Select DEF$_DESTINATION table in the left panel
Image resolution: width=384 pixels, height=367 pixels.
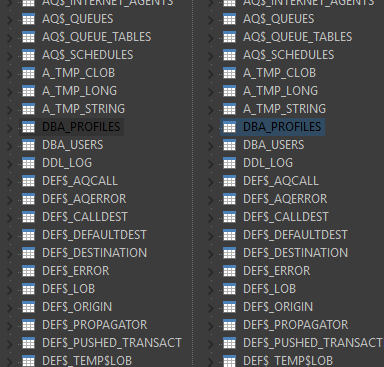coord(94,253)
